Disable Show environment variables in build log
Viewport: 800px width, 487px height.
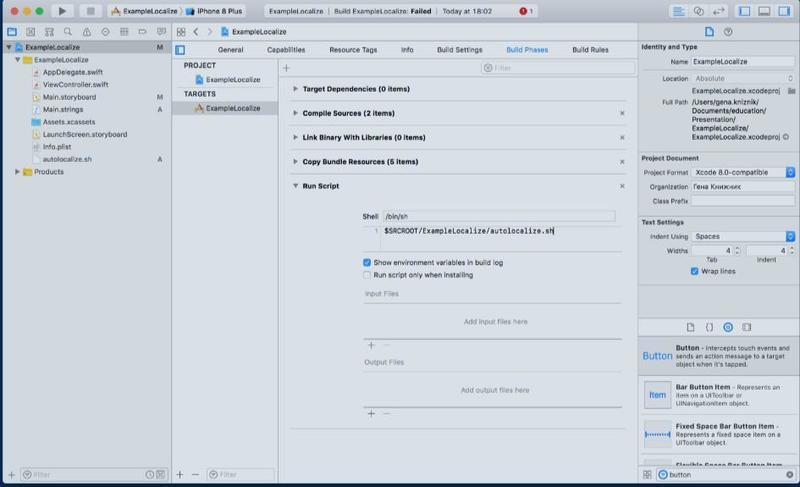(367, 262)
